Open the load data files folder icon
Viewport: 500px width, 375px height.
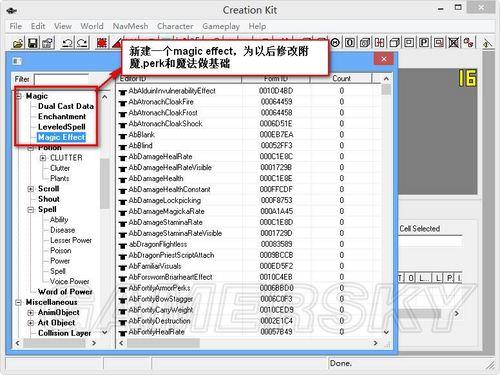[18, 43]
